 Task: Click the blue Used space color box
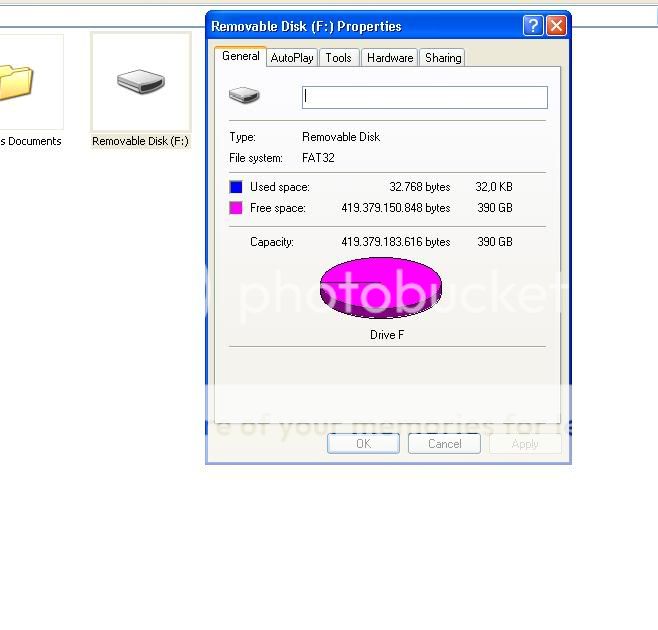coord(236,187)
